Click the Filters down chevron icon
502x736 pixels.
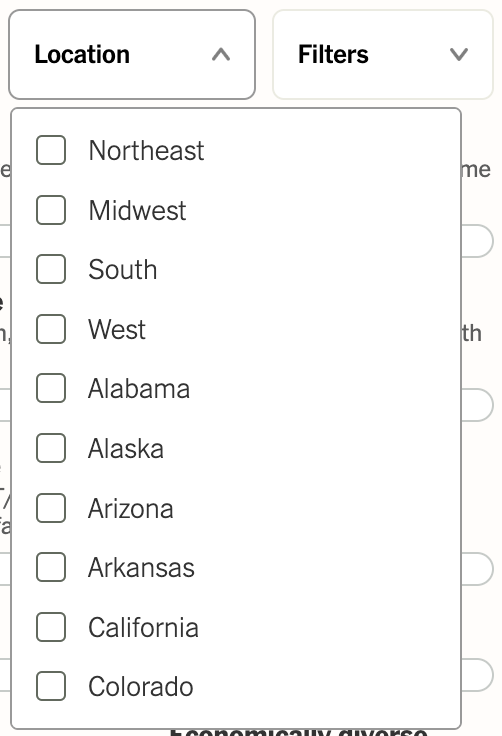pyautogui.click(x=459, y=54)
